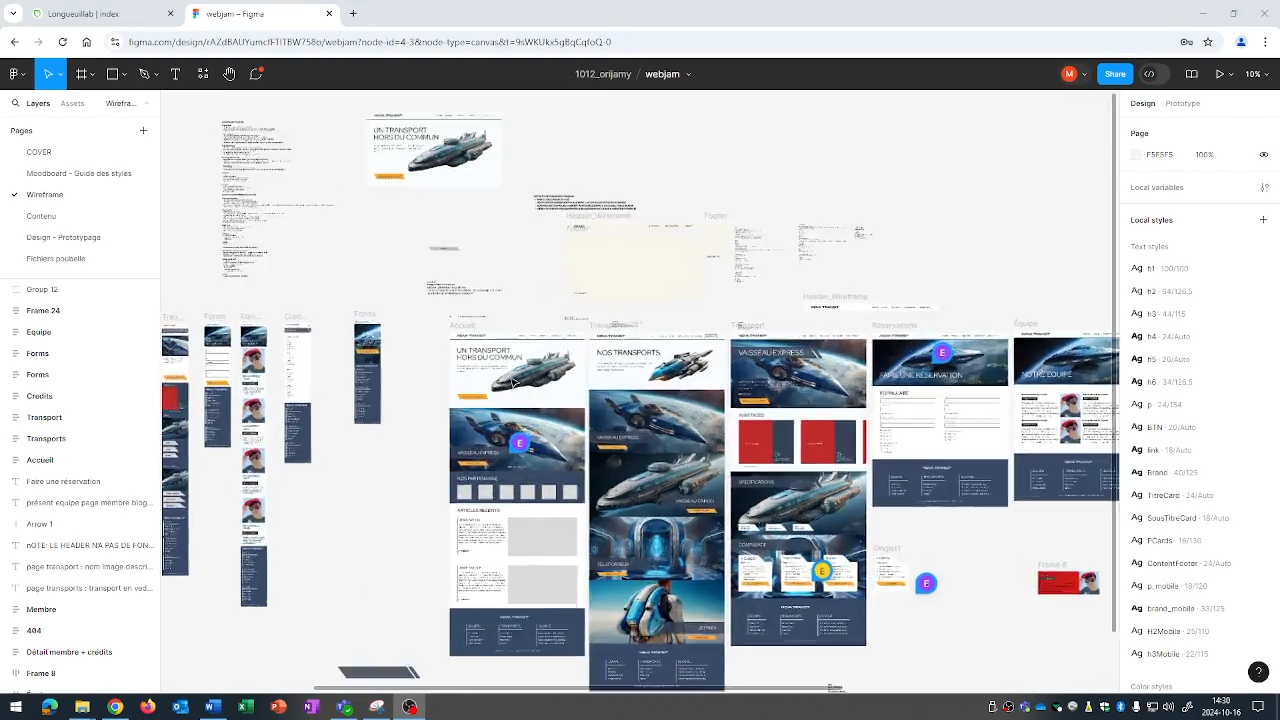Image resolution: width=1280 pixels, height=720 pixels.
Task: Open local variables settings icon
Action: tap(1264, 188)
